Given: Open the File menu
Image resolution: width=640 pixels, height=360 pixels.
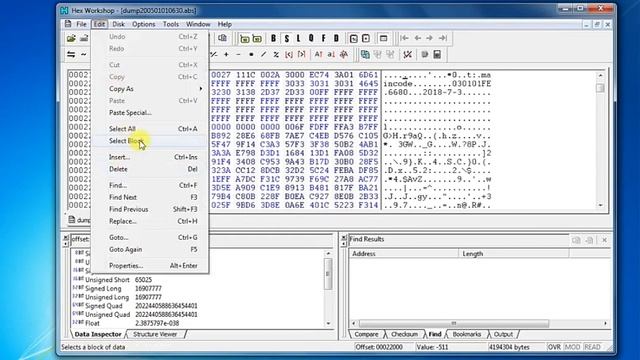Looking at the screenshot, I should [x=81, y=24].
